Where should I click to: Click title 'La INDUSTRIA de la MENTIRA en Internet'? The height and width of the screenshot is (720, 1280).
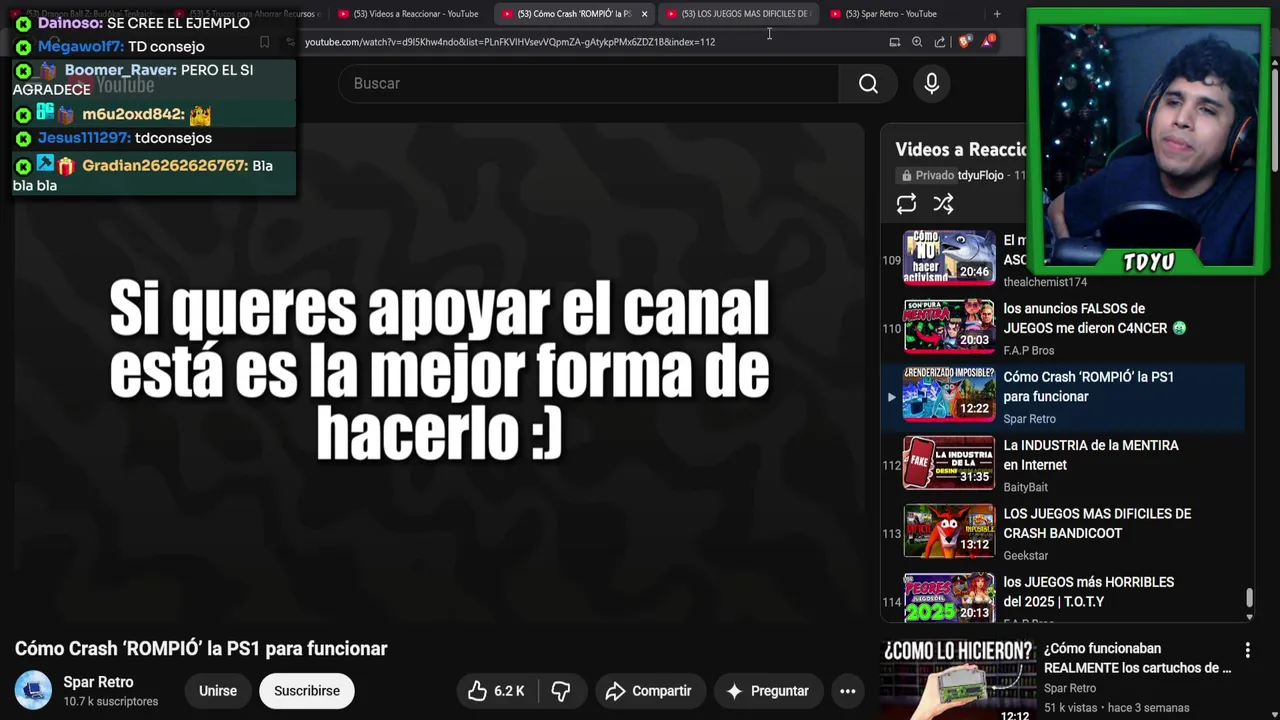click(1091, 455)
